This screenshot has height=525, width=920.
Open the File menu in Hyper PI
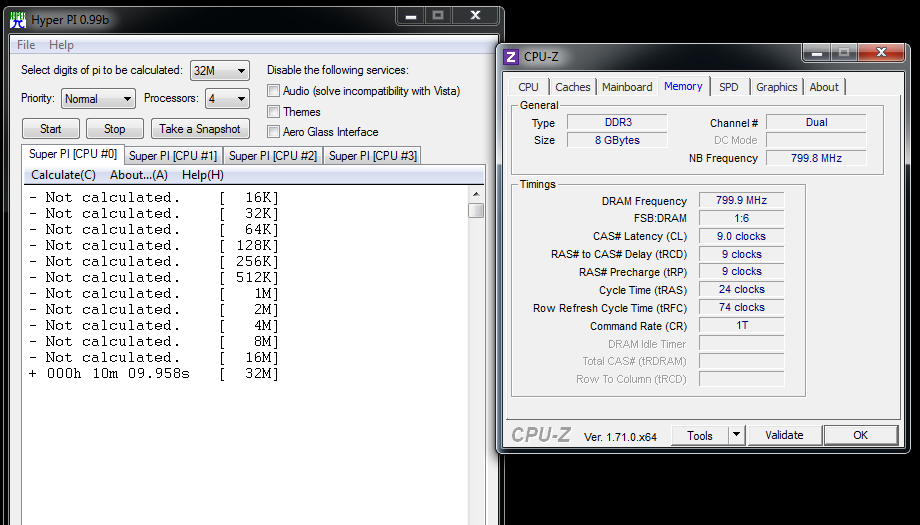tap(26, 45)
